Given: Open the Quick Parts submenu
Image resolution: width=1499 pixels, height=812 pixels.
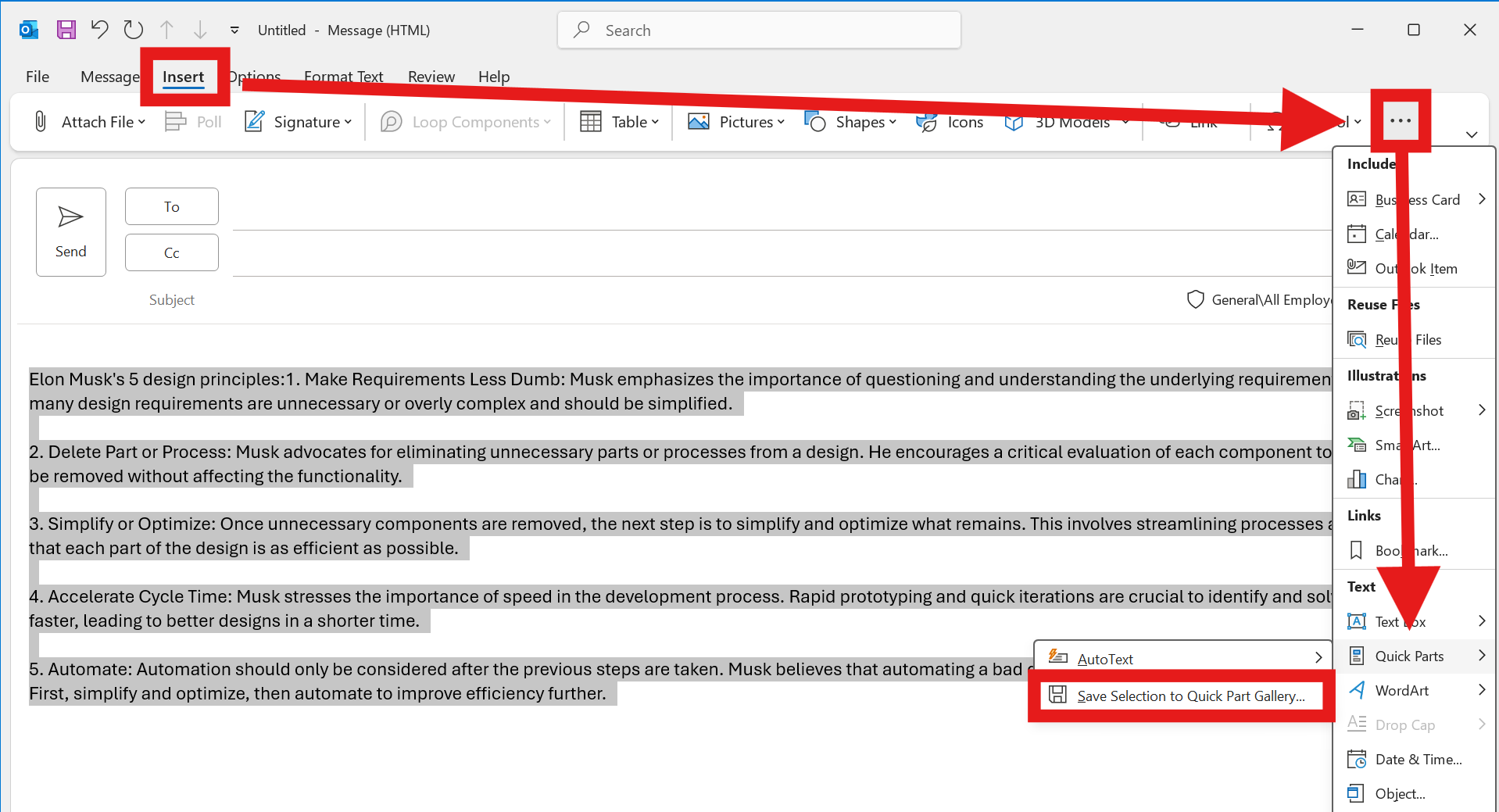Looking at the screenshot, I should tap(1415, 656).
